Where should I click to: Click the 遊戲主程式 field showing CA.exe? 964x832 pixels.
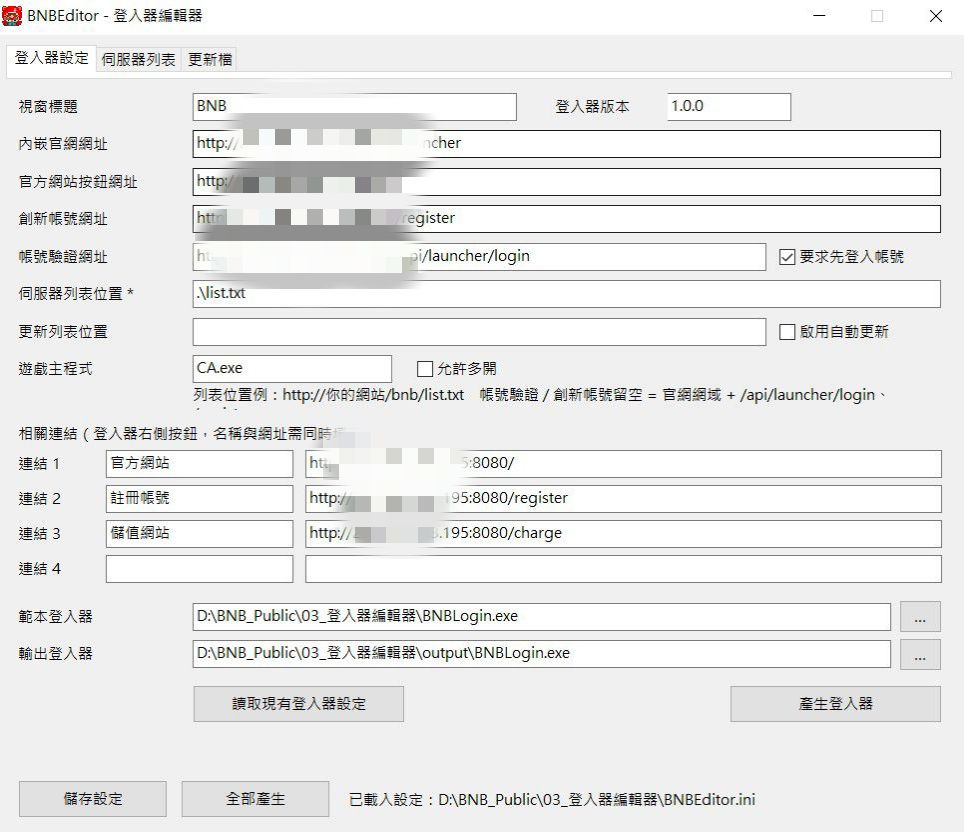(x=292, y=369)
